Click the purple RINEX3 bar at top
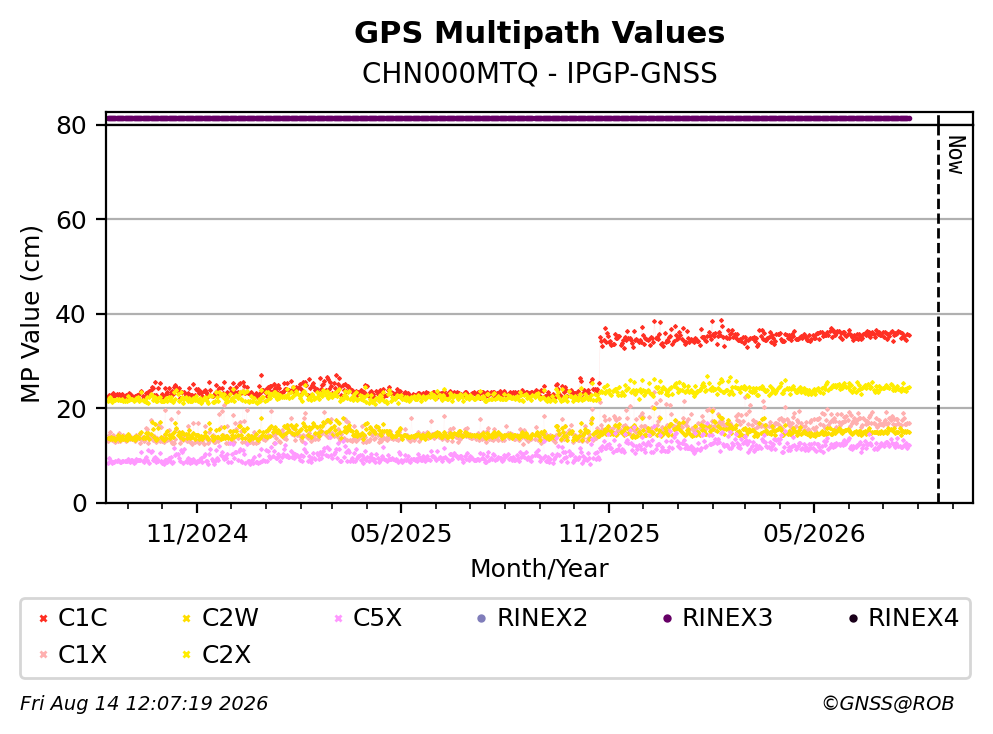This screenshot has width=993, height=734. (x=509, y=118)
